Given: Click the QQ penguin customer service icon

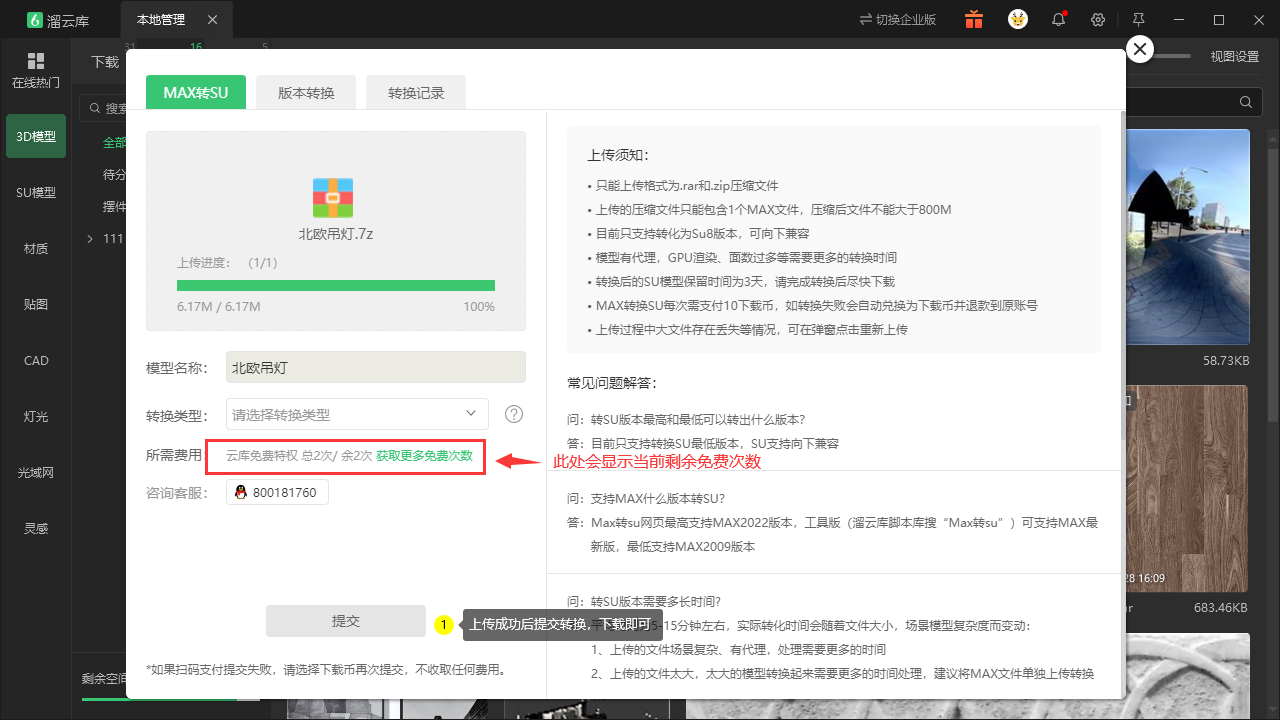Looking at the screenshot, I should click(x=240, y=492).
